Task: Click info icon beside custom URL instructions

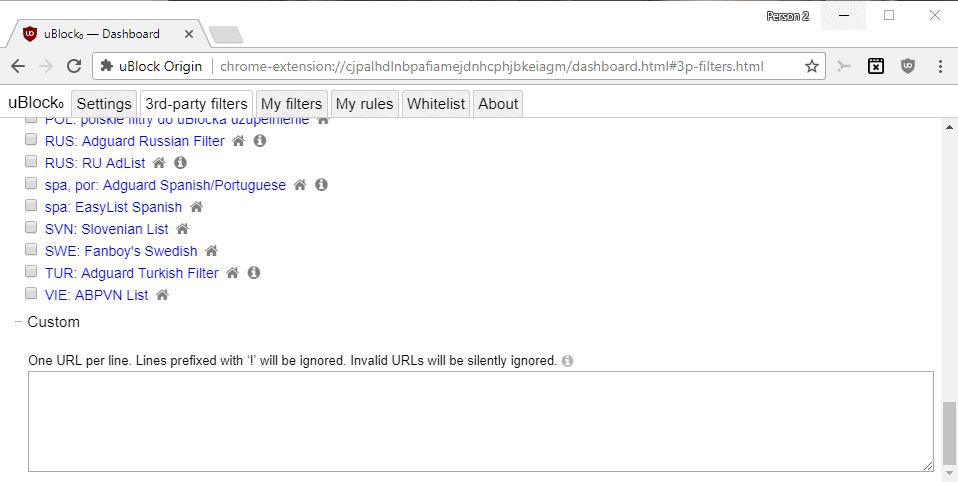Action: (568, 361)
